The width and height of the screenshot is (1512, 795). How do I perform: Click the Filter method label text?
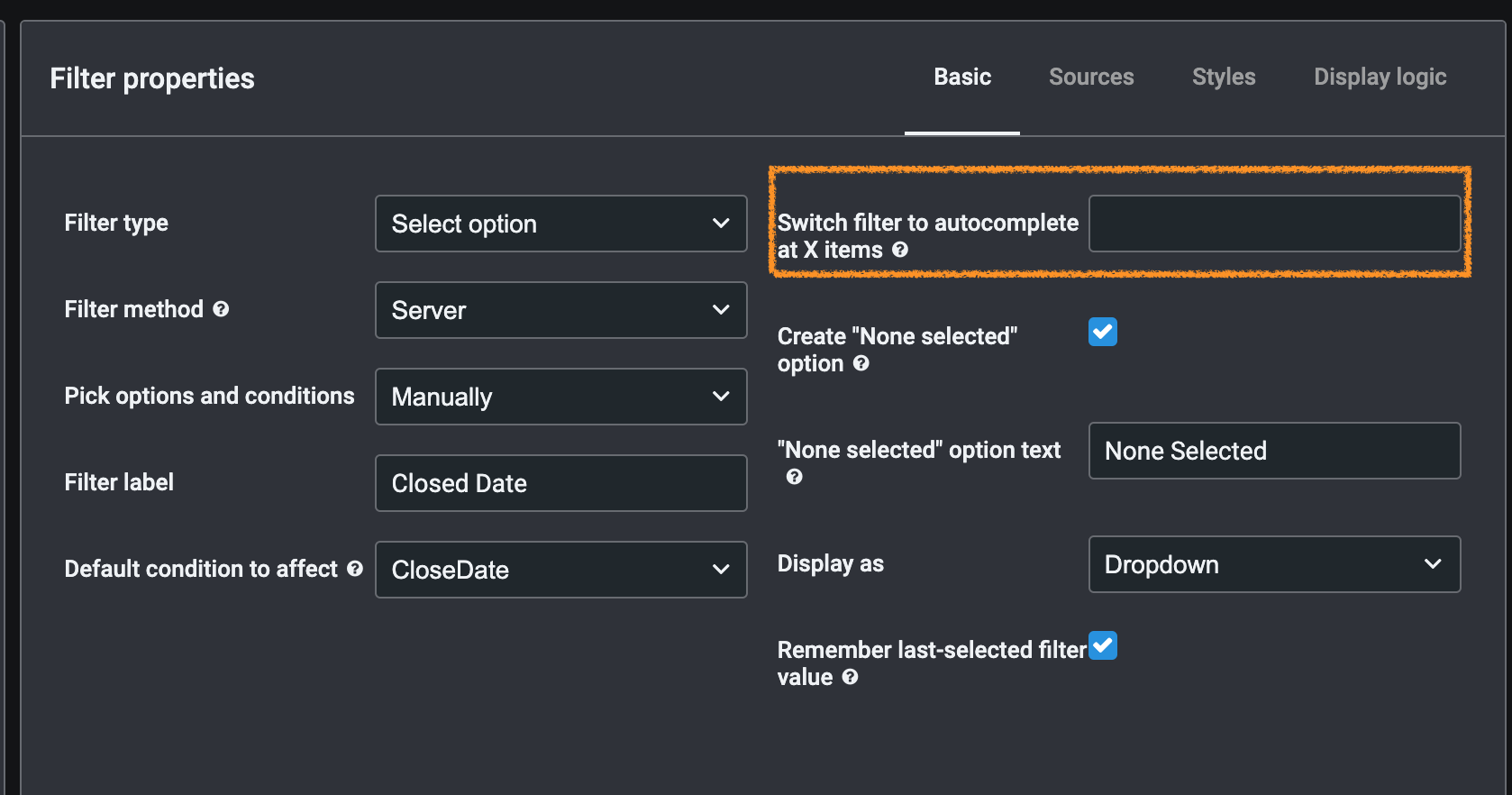pyautogui.click(x=133, y=309)
